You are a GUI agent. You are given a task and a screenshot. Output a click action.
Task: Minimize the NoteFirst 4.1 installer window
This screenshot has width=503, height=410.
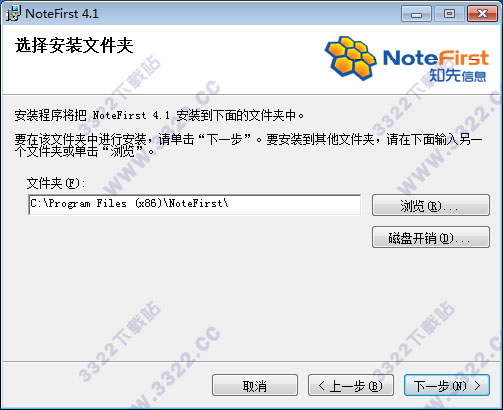(x=416, y=14)
